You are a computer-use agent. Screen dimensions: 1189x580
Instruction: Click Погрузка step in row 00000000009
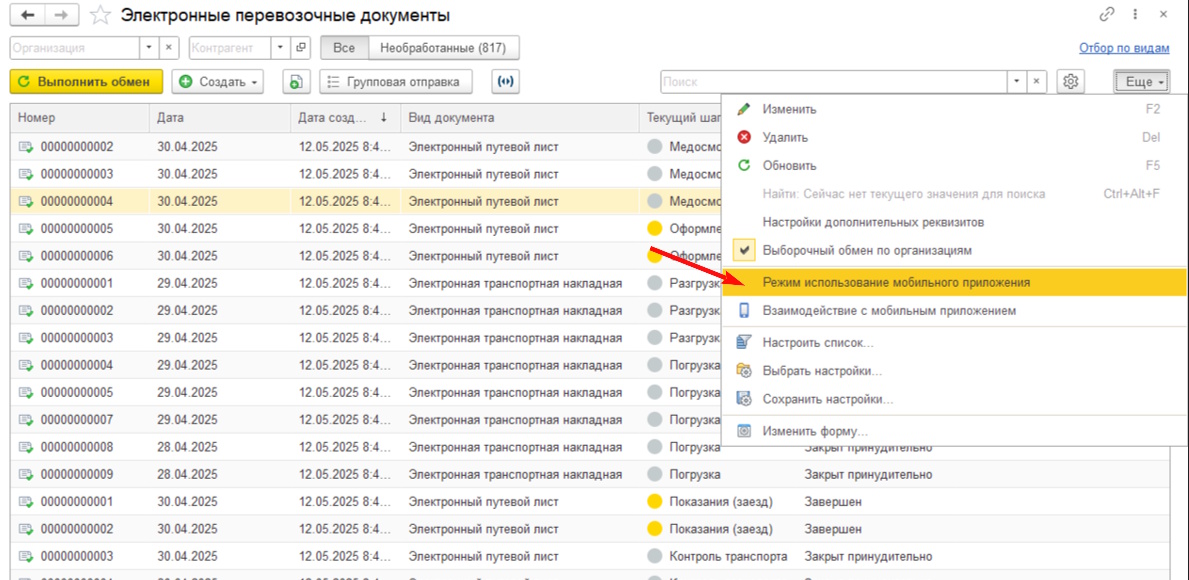695,475
